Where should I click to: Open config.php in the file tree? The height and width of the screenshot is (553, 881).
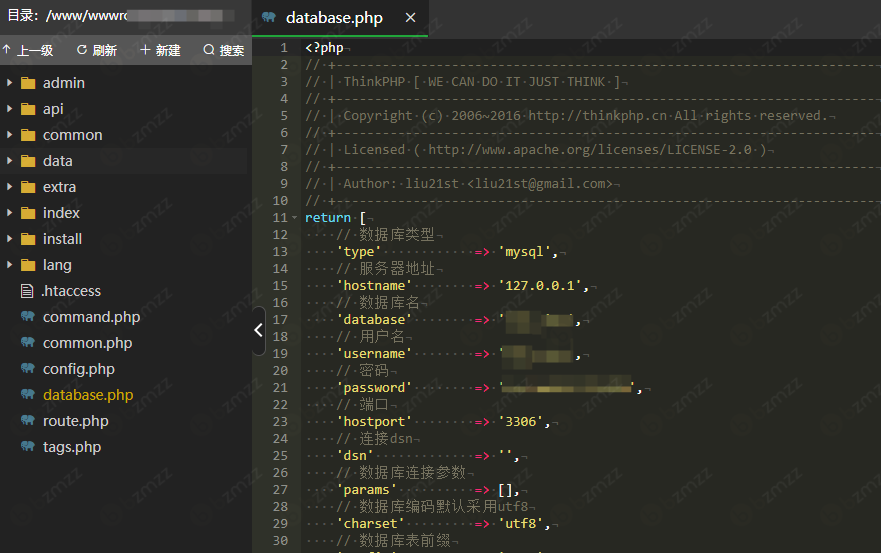tap(79, 369)
